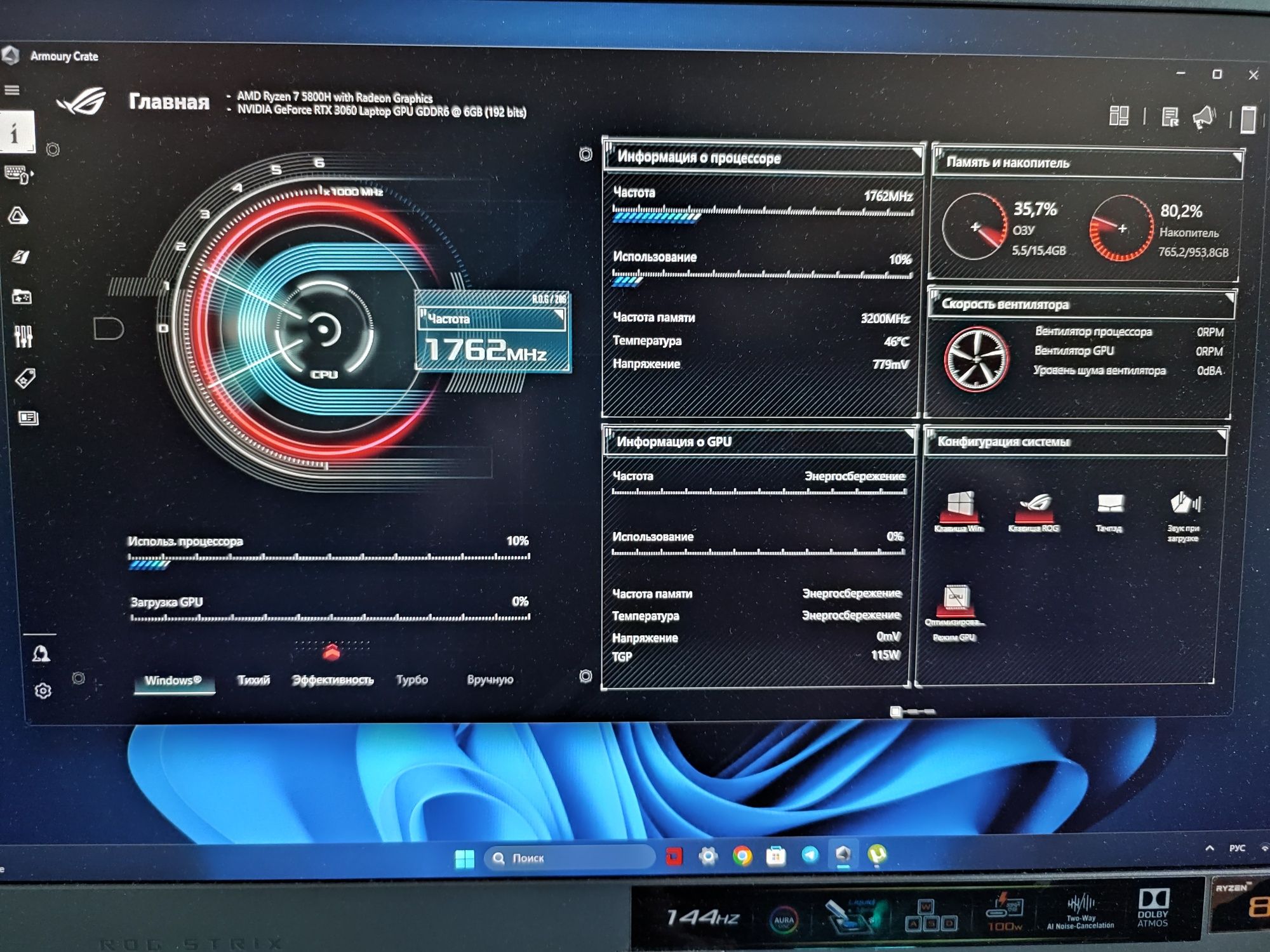Click Память и накопитель panel header

1088,162
